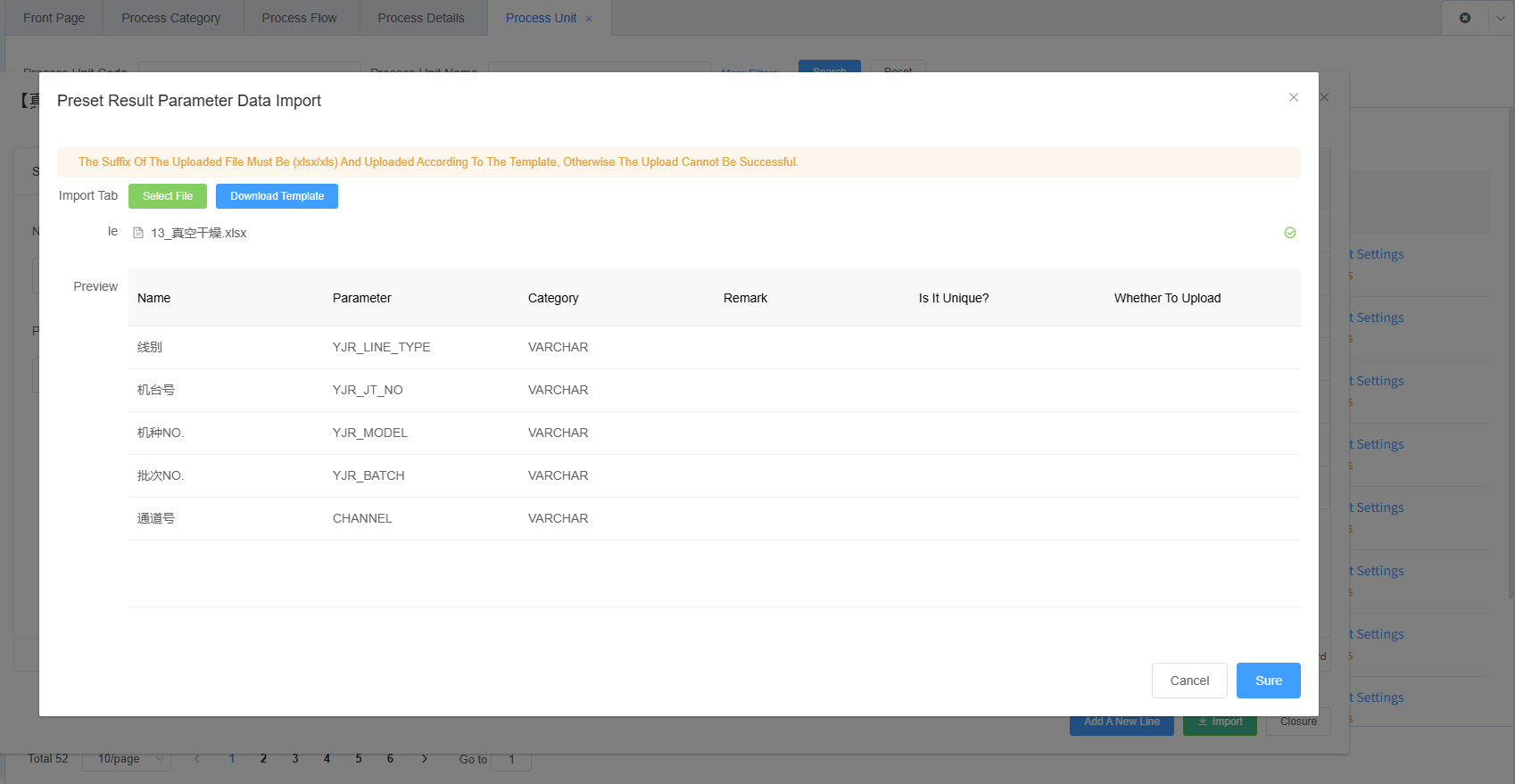The width and height of the screenshot is (1515, 784).
Task: Go to page 4 in pagination
Action: tap(327, 759)
